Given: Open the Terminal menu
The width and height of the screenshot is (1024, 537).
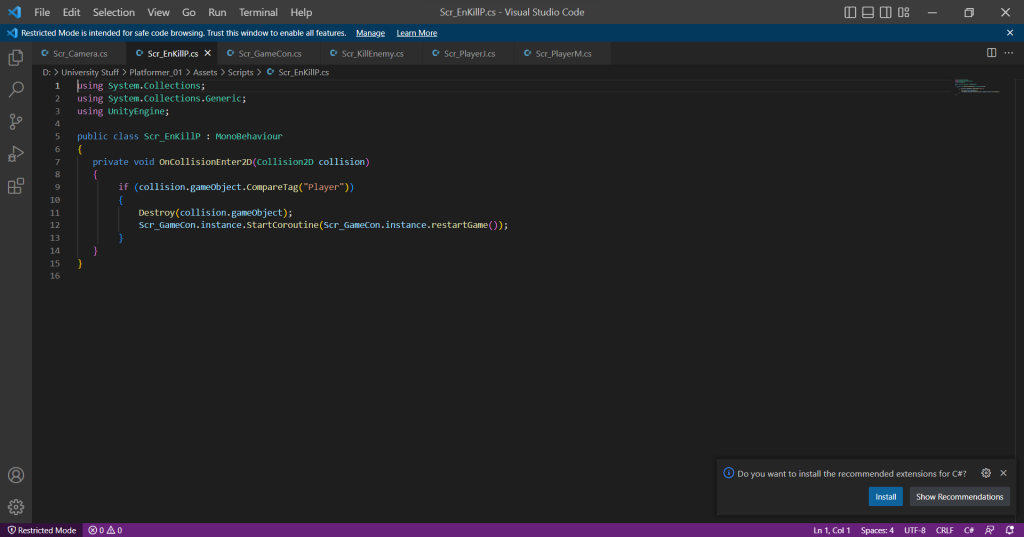Looking at the screenshot, I should pos(258,12).
